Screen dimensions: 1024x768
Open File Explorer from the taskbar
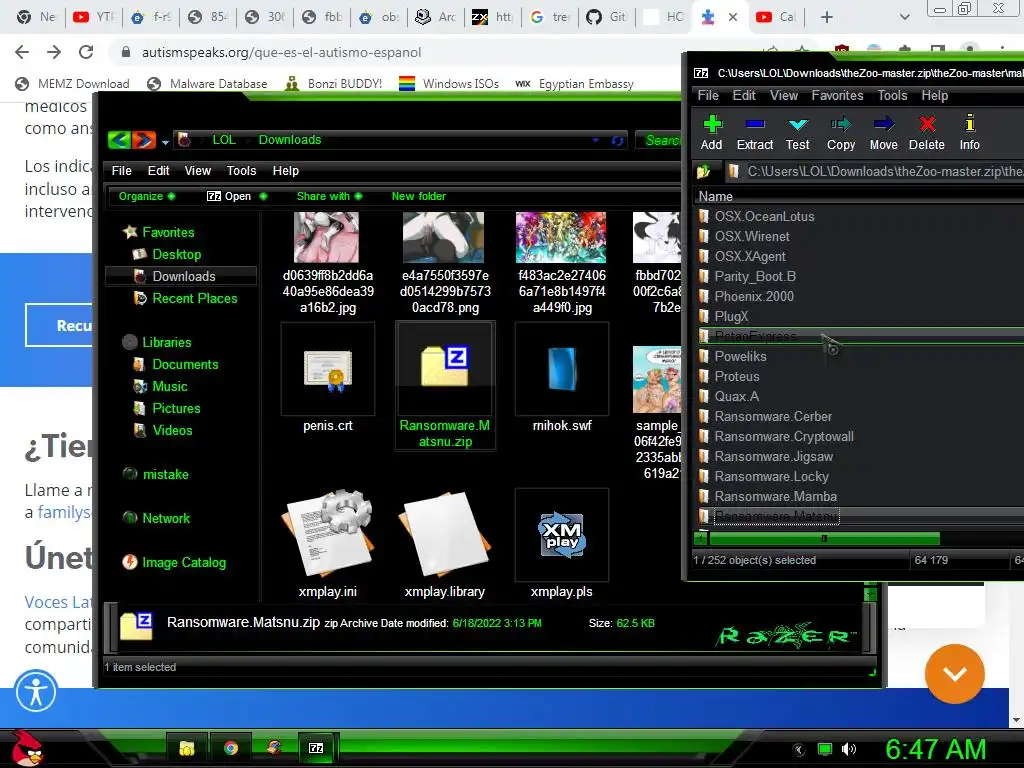pyautogui.click(x=187, y=748)
